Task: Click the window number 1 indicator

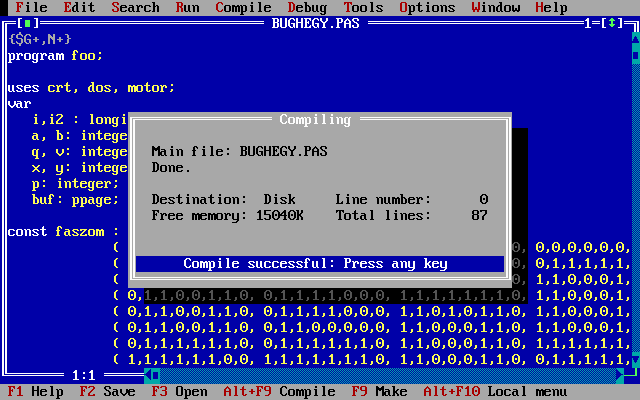Action: (x=588, y=23)
